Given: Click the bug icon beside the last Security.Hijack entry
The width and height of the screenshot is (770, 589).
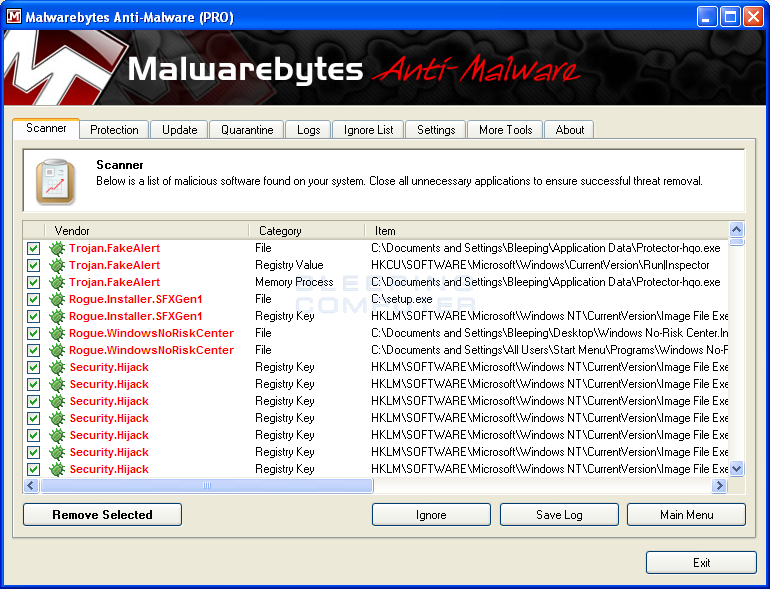Looking at the screenshot, I should click(x=57, y=469).
